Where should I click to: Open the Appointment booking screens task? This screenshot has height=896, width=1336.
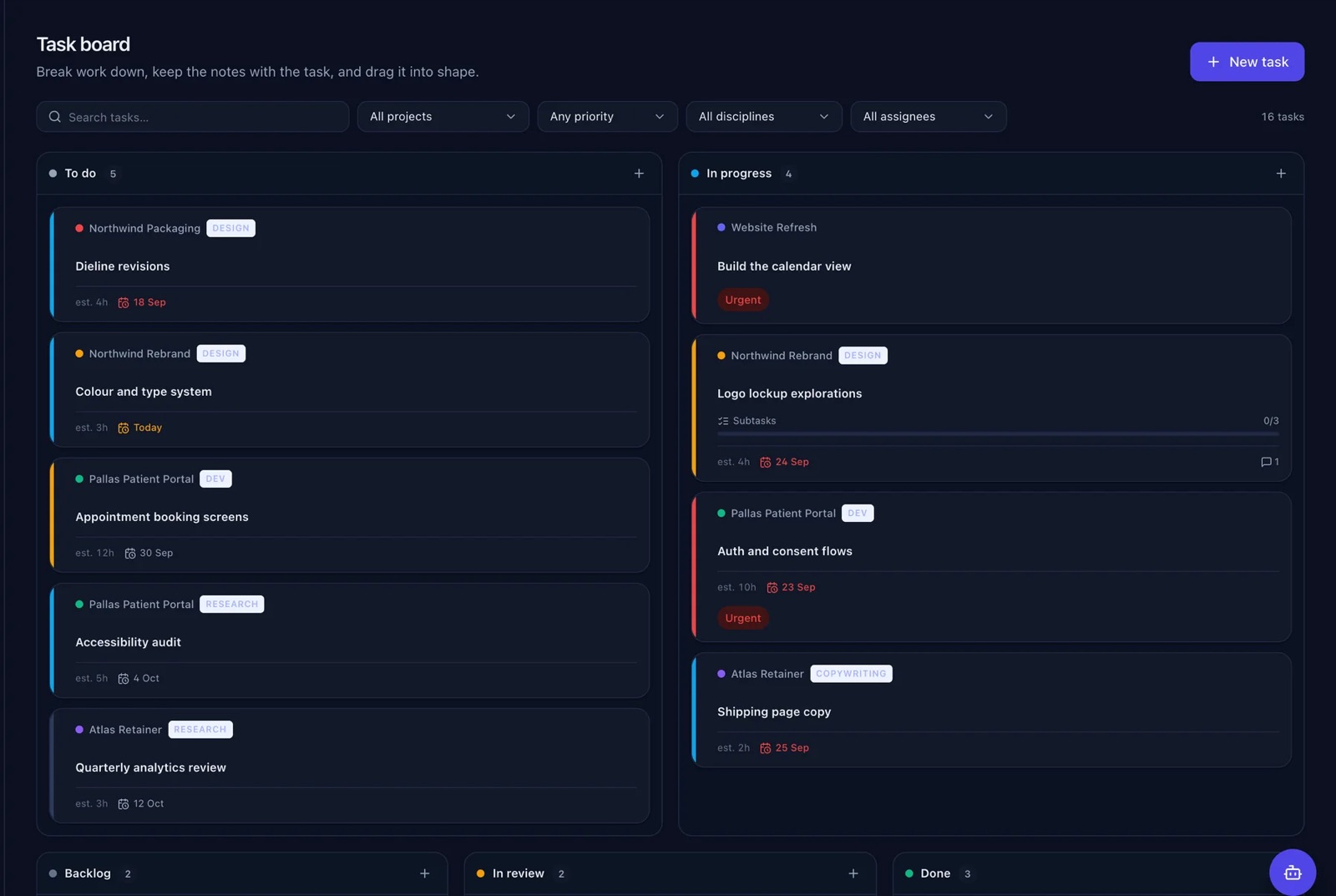pos(349,515)
